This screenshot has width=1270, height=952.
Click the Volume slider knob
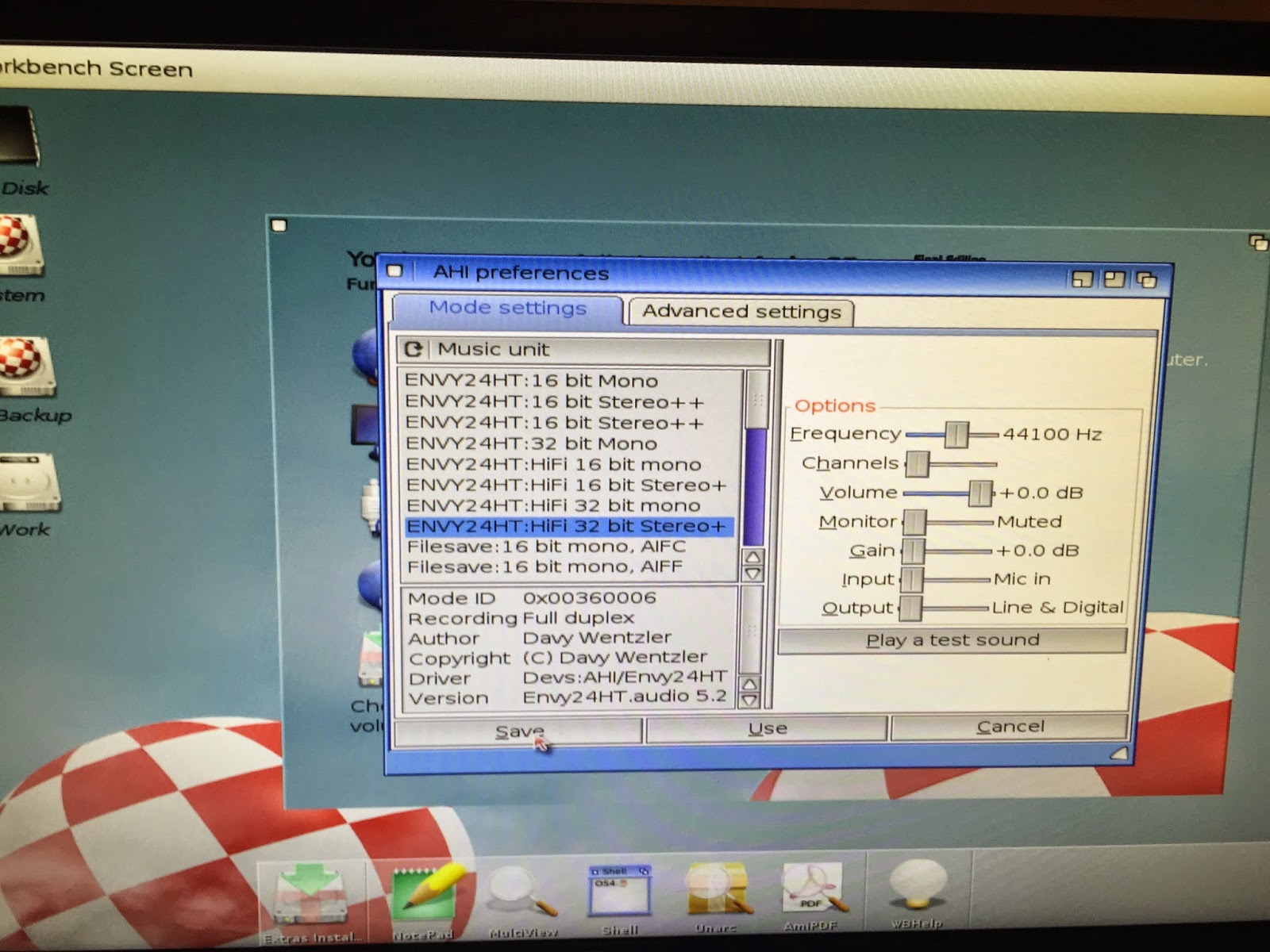click(981, 493)
